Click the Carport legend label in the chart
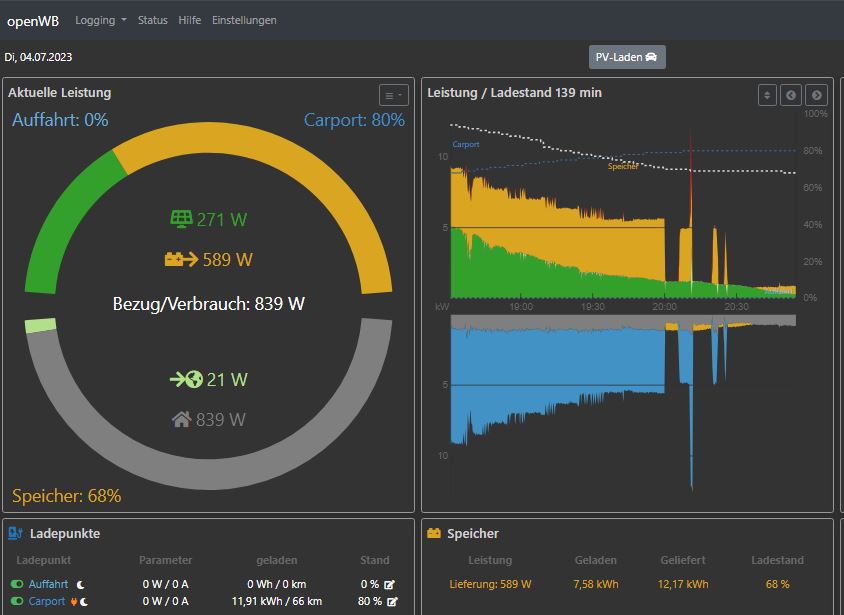The image size is (844, 615). (466, 144)
